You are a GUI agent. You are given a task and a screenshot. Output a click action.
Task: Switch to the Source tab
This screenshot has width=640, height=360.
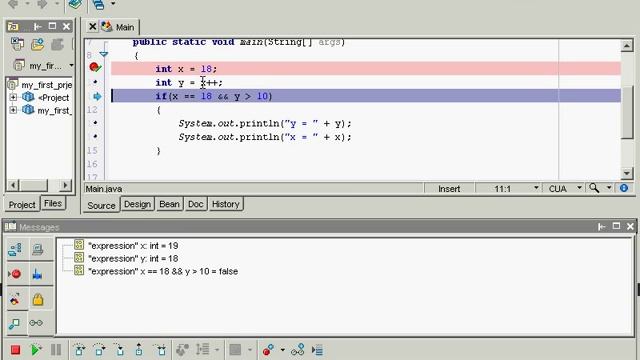(101, 205)
